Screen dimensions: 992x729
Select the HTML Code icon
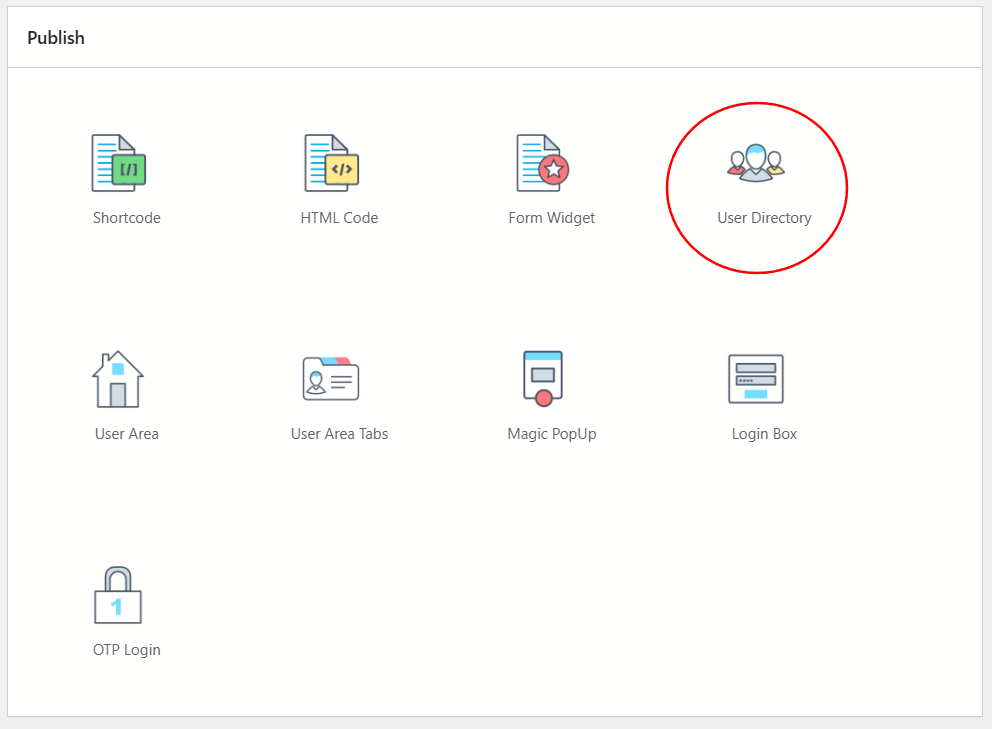click(x=331, y=163)
